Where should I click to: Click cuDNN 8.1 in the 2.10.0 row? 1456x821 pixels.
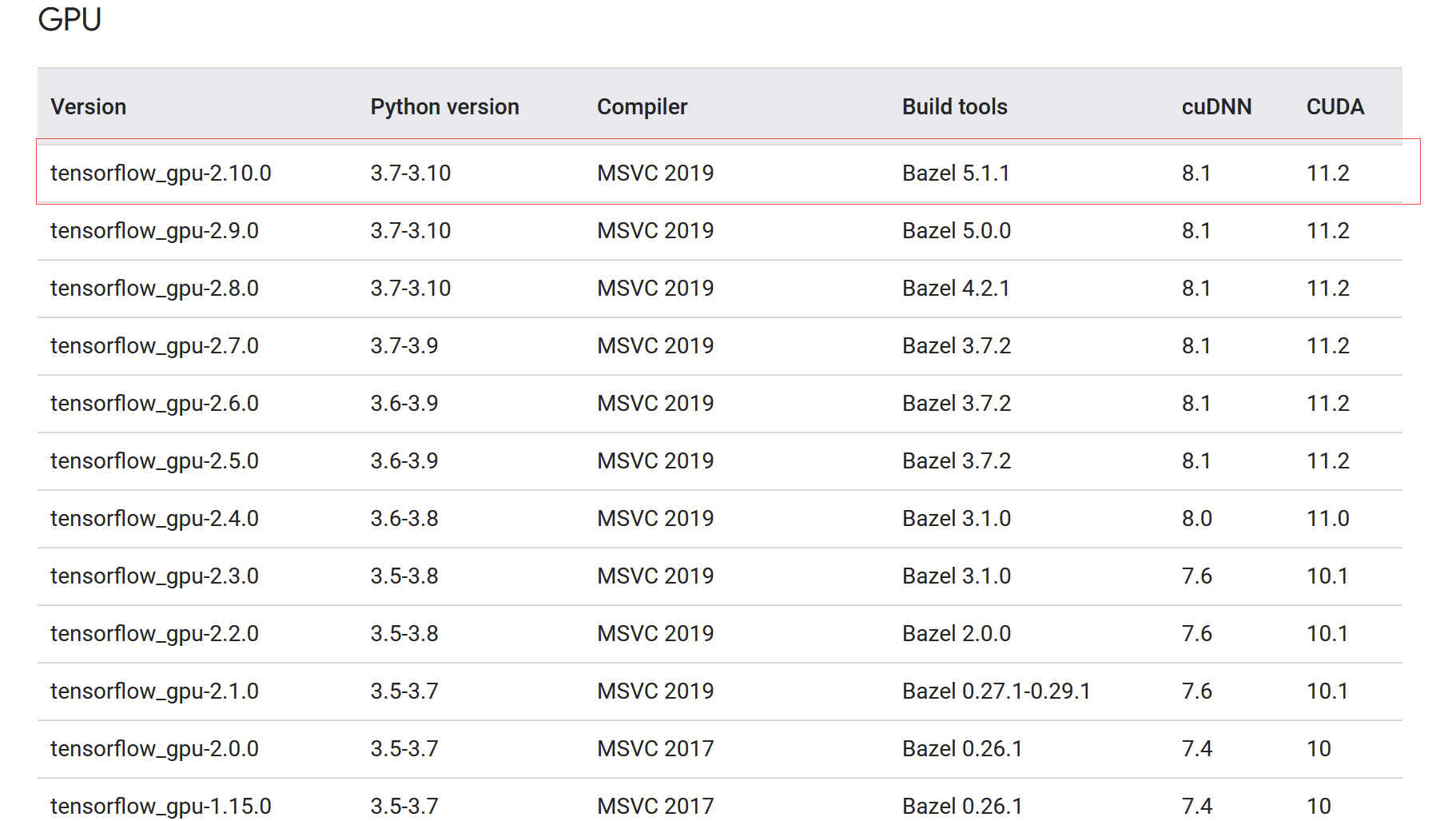1196,173
